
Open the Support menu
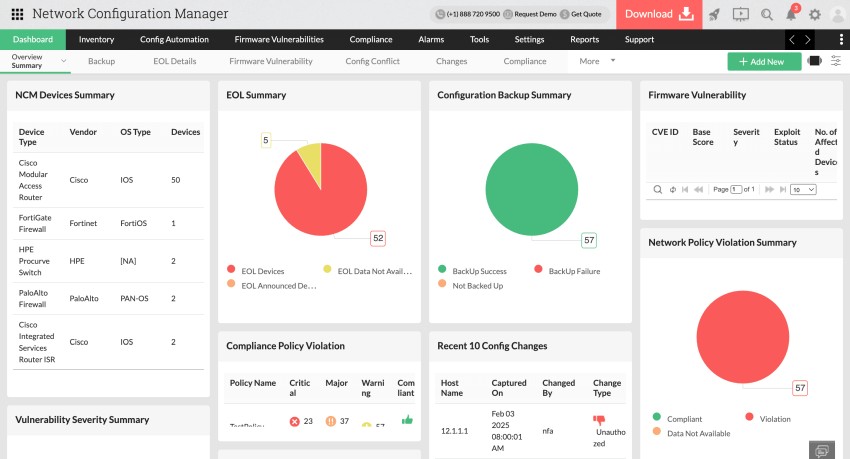click(639, 39)
